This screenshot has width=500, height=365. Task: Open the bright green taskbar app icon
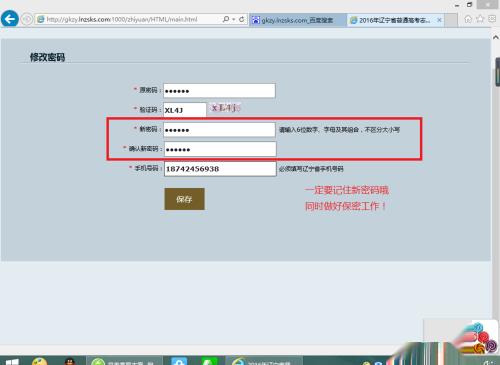point(209,361)
